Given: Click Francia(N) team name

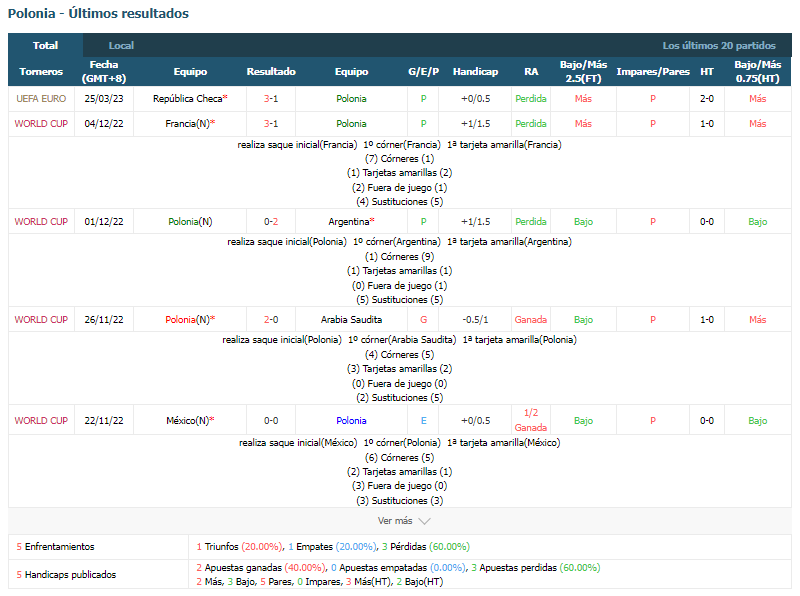Looking at the screenshot, I should [187, 123].
